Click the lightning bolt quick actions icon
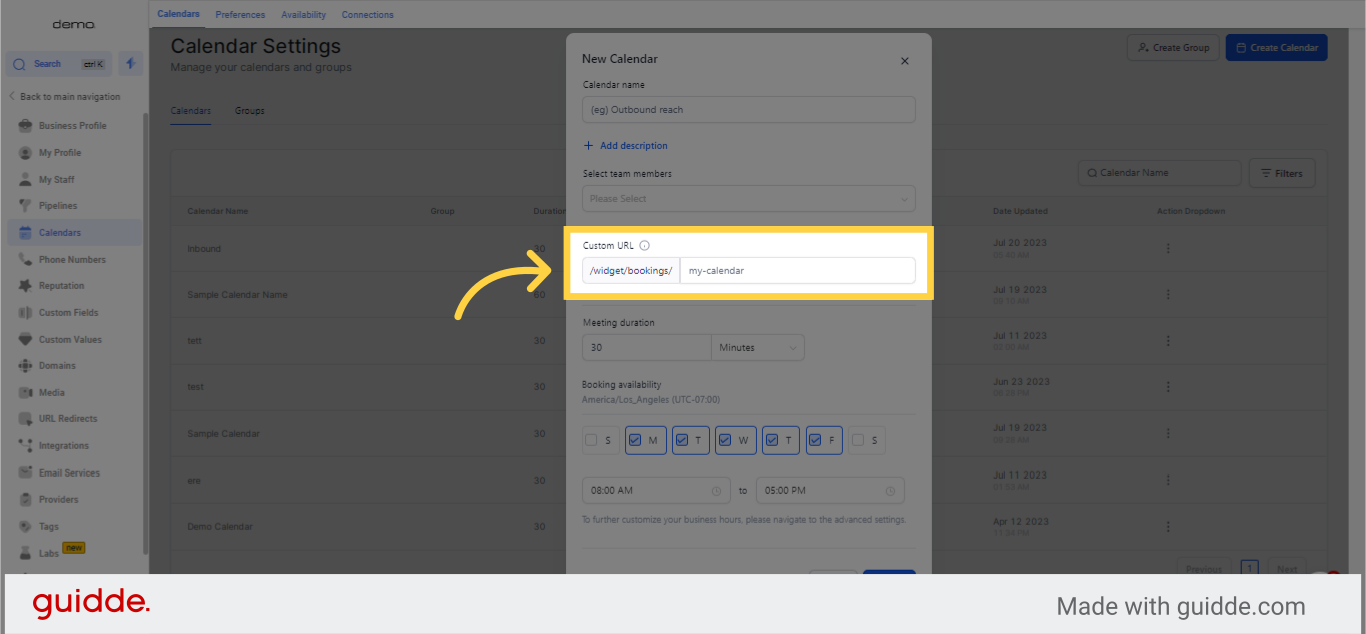This screenshot has width=1366, height=634. 130,64
